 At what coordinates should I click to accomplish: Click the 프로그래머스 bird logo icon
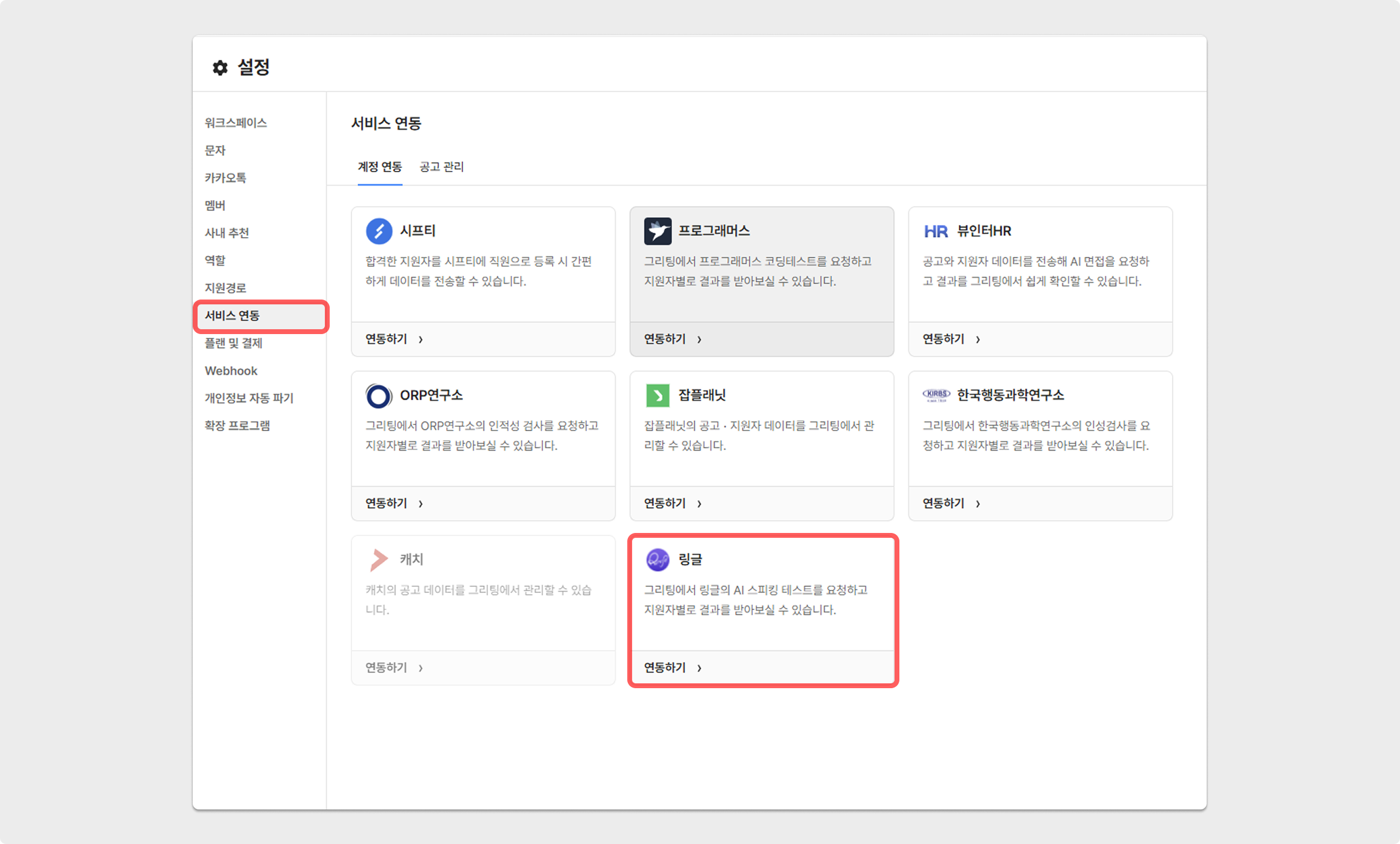coord(658,231)
